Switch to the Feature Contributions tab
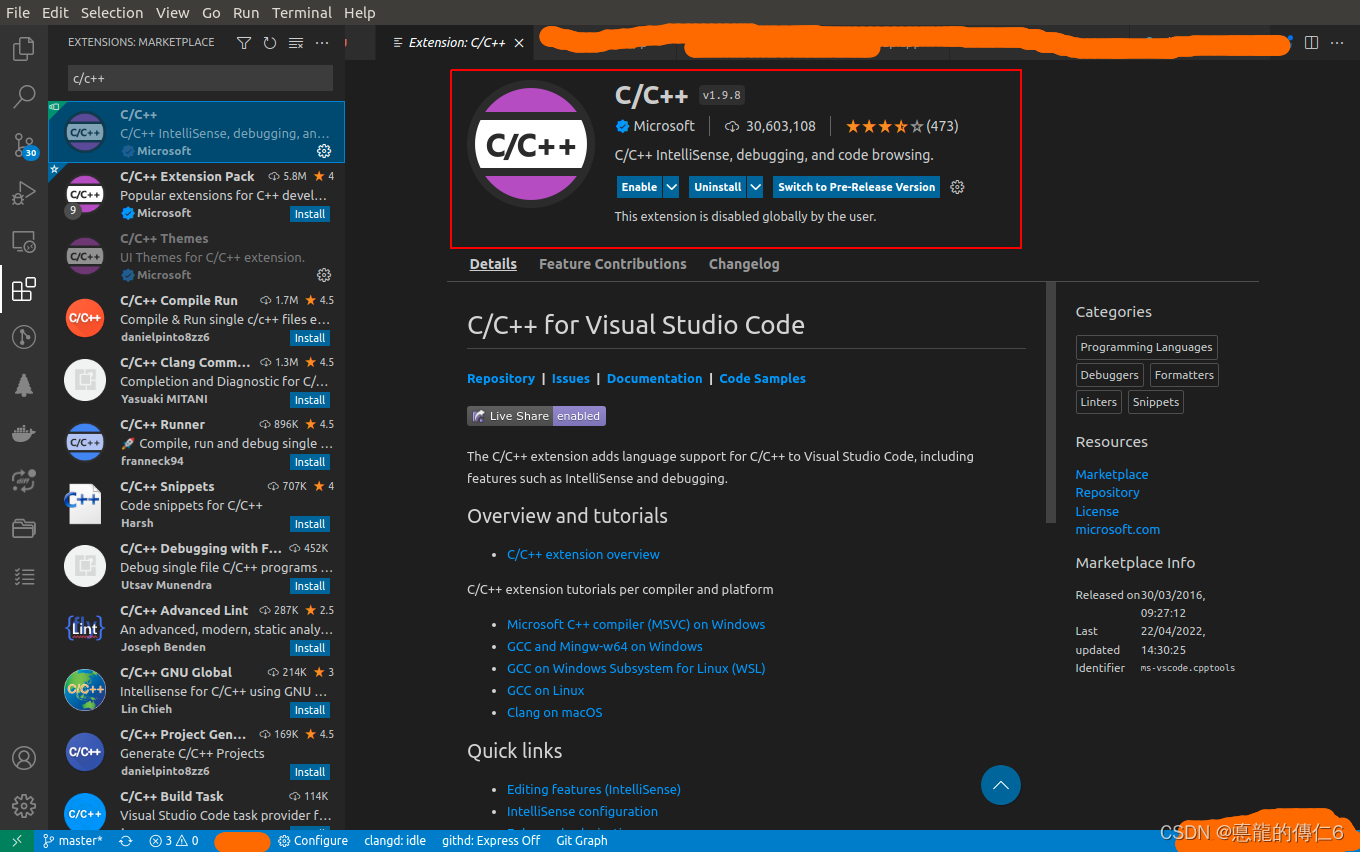The image size is (1360, 852). coord(613,264)
